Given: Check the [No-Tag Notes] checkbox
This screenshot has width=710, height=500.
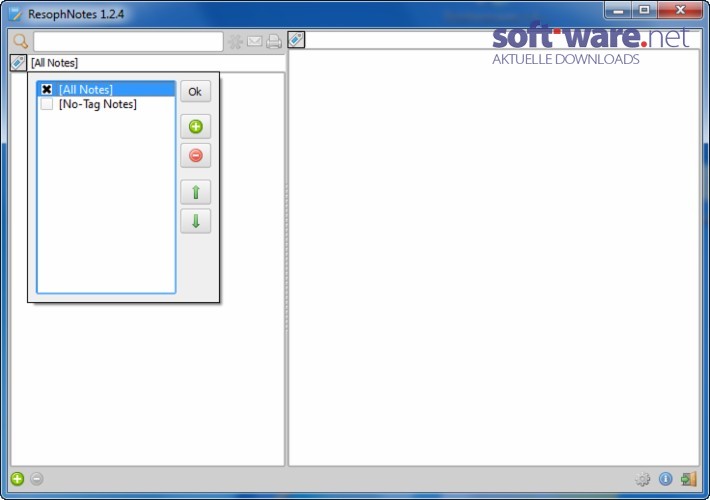Looking at the screenshot, I should (x=47, y=104).
